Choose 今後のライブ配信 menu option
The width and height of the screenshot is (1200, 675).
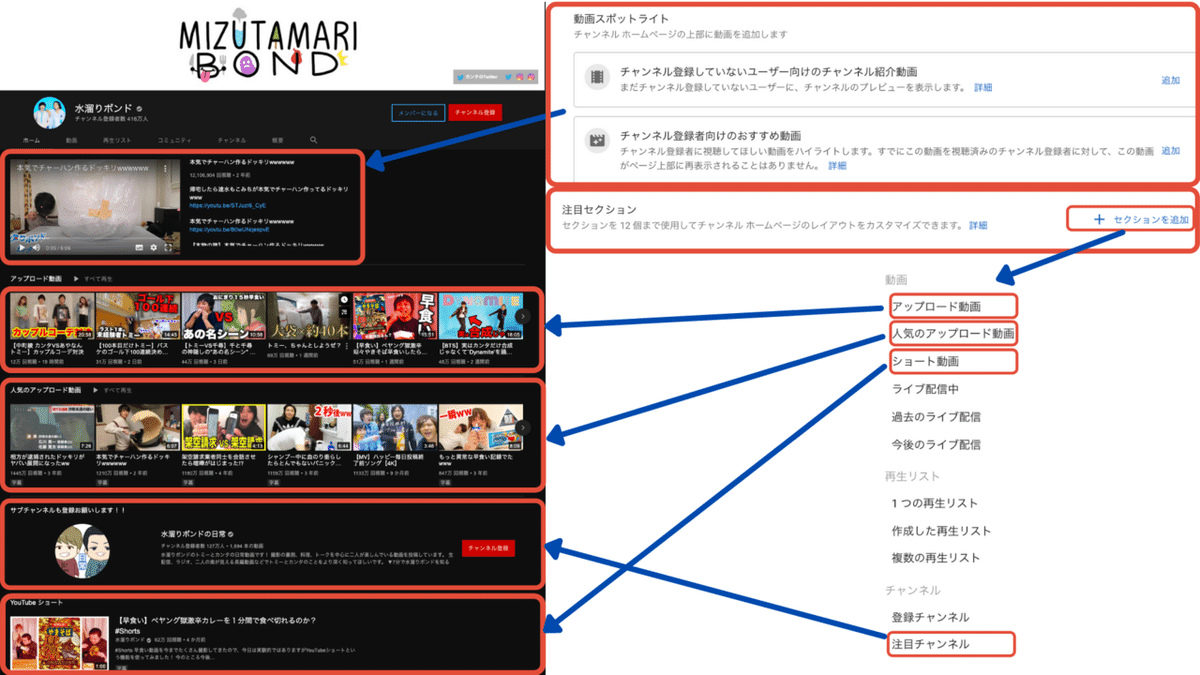[936, 444]
